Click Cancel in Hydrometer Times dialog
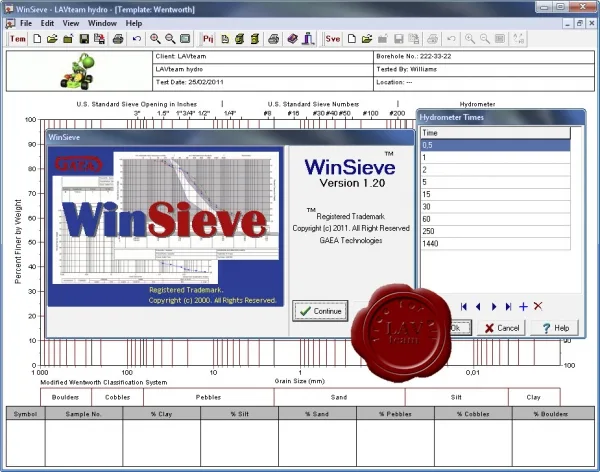Screen dimensions: 600x472 [x=502, y=328]
